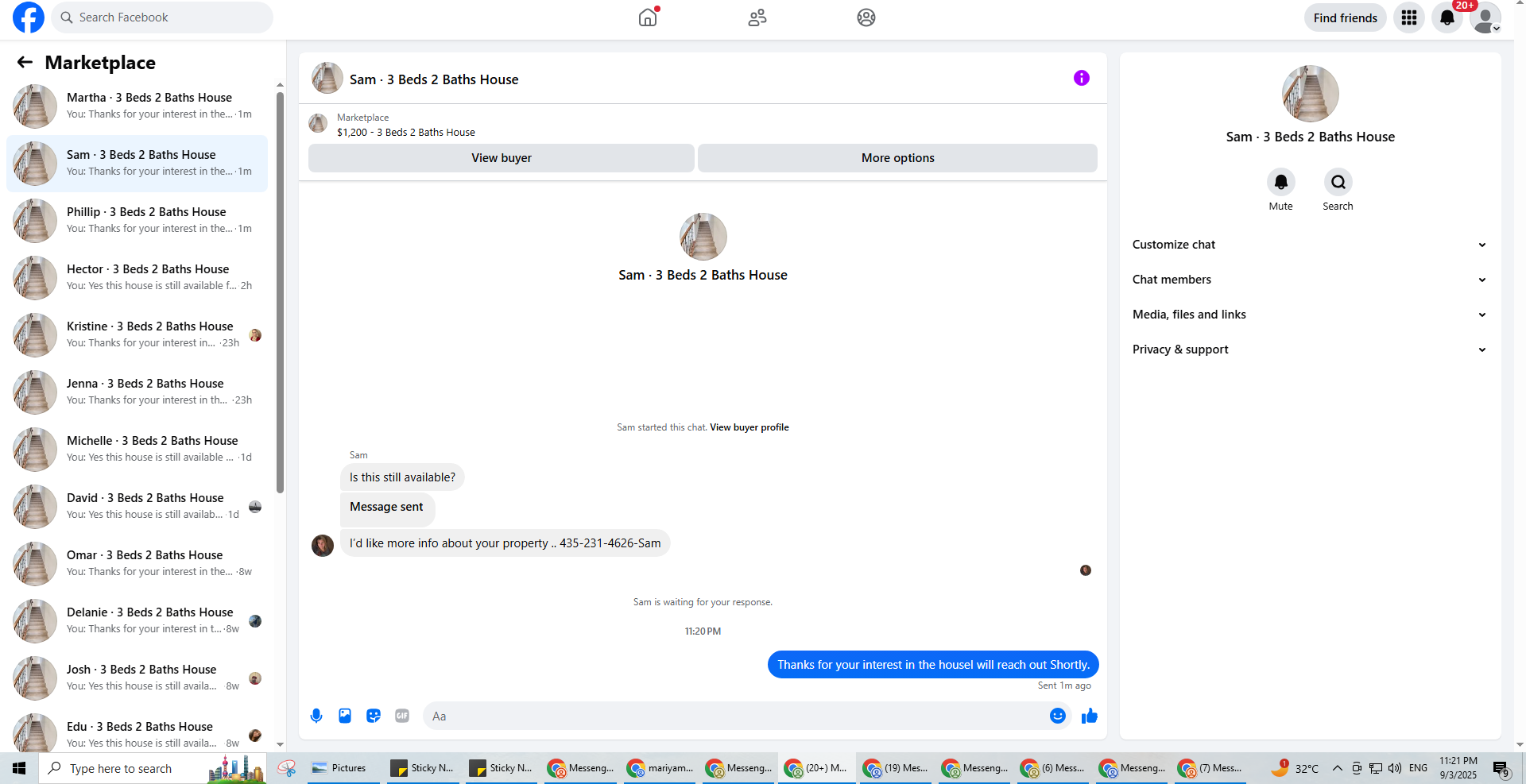Open the Delanie conversation

(137, 621)
